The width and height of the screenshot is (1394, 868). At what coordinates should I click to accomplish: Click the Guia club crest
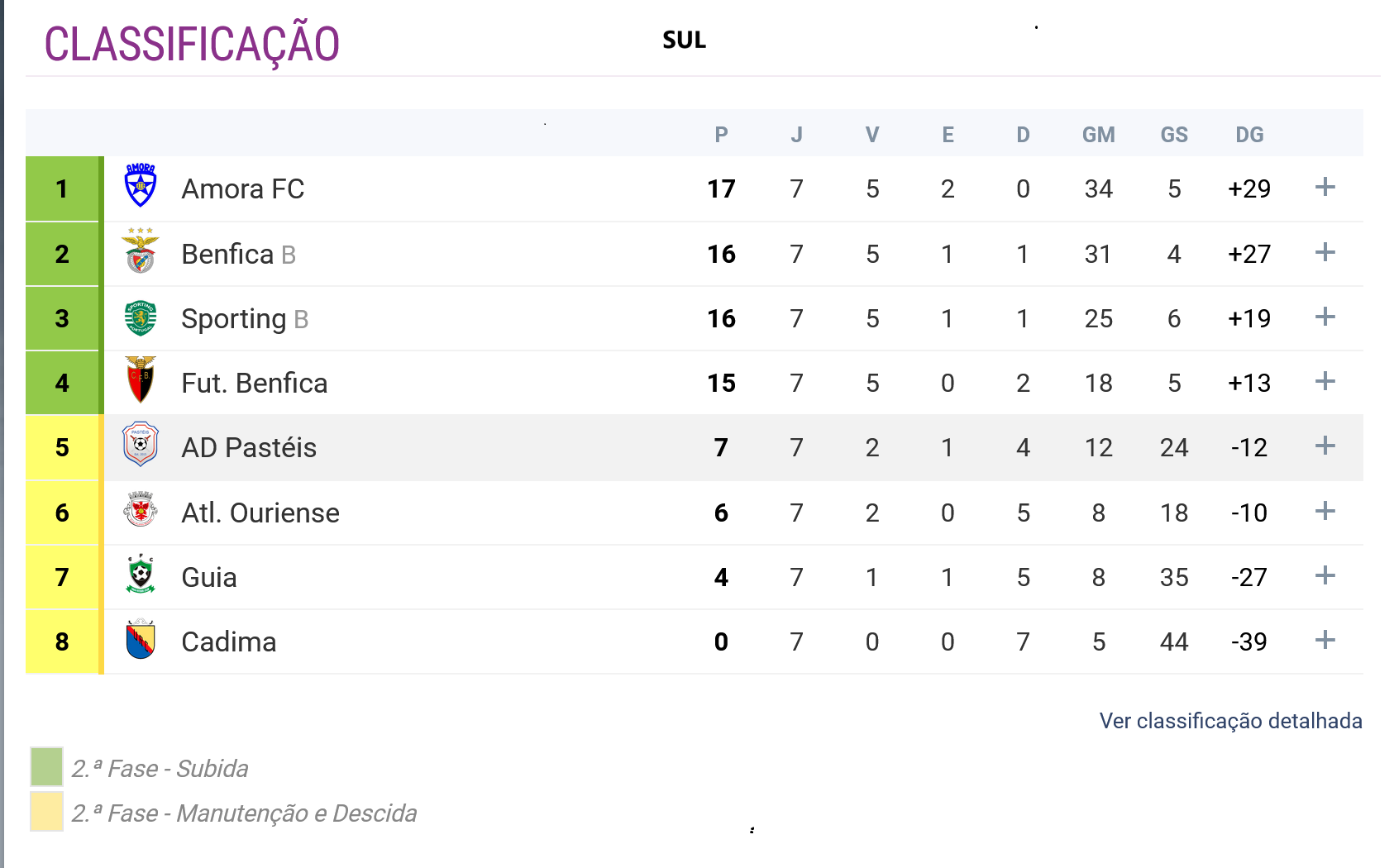coord(141,575)
